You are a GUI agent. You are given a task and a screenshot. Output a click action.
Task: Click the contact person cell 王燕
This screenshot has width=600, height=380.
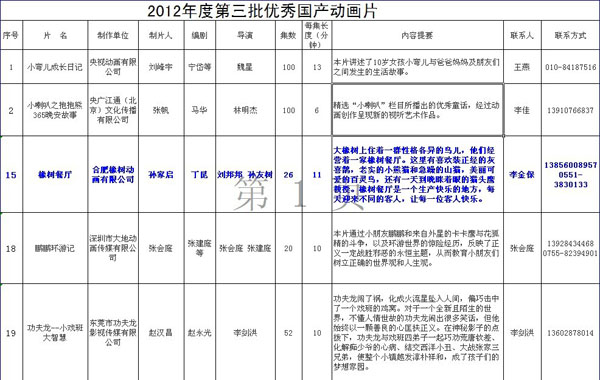tap(522, 67)
